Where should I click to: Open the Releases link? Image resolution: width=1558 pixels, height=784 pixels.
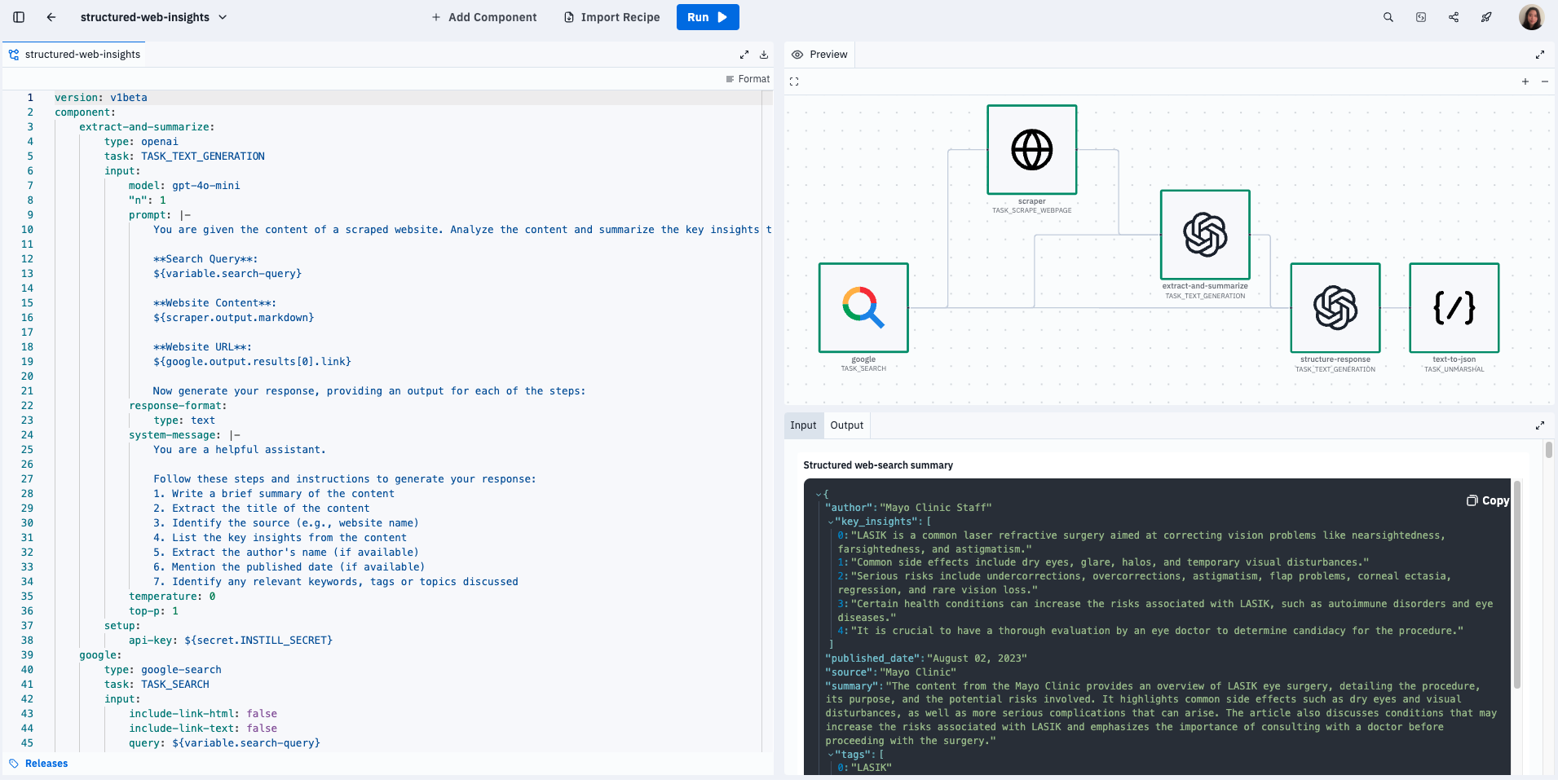(46, 764)
